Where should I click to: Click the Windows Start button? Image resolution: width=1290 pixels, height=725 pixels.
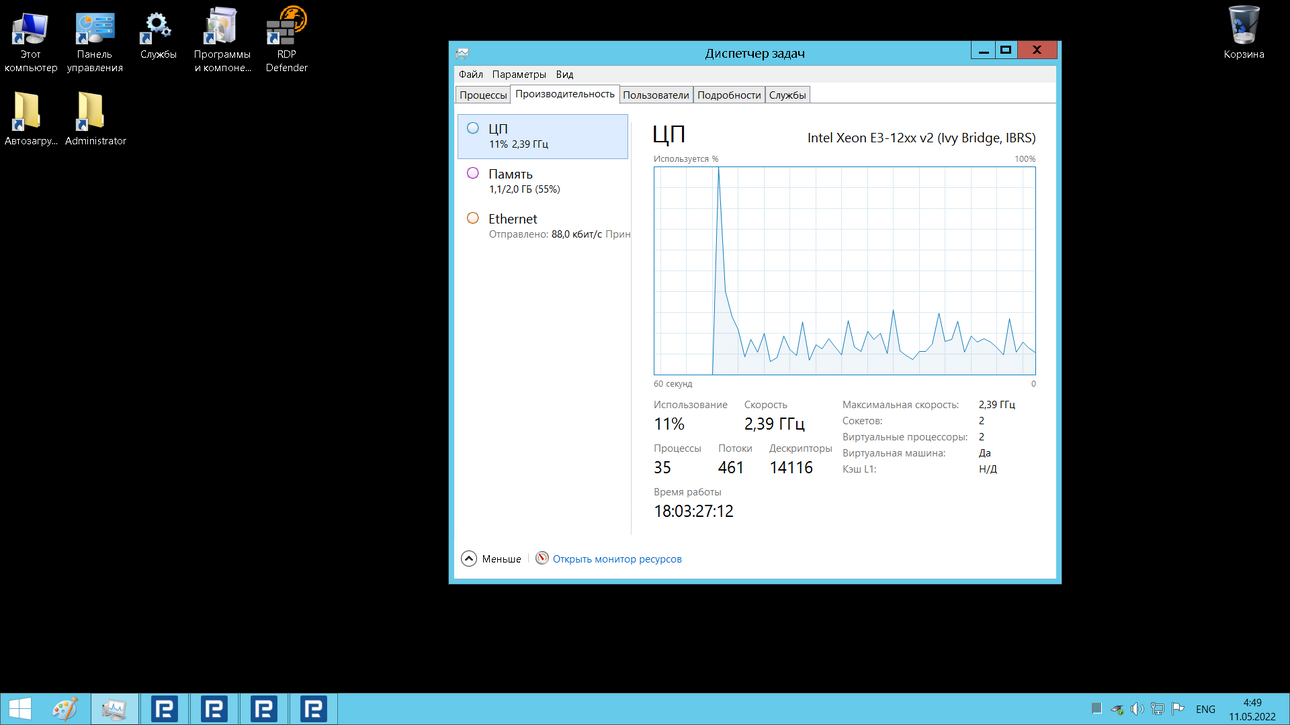coord(20,709)
